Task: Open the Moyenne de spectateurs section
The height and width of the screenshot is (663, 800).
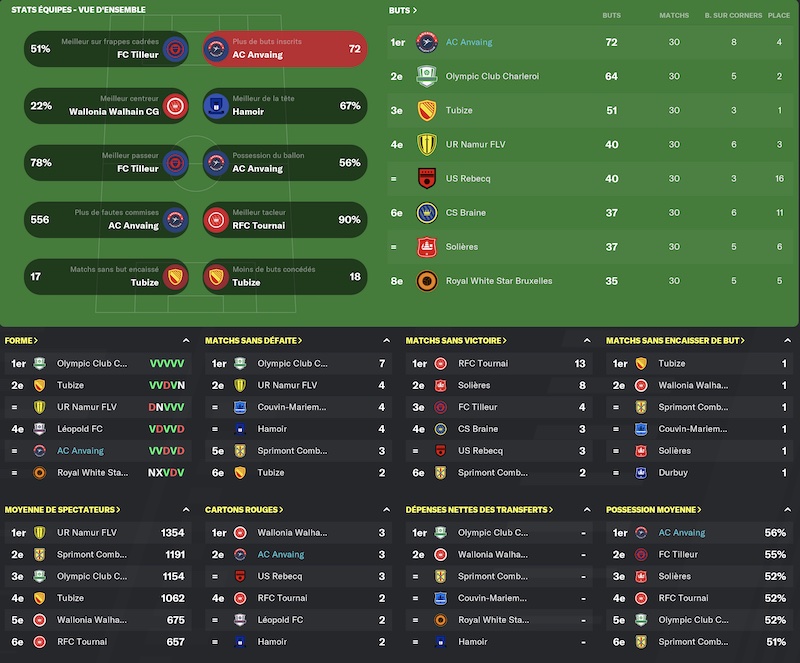Action: [62, 509]
